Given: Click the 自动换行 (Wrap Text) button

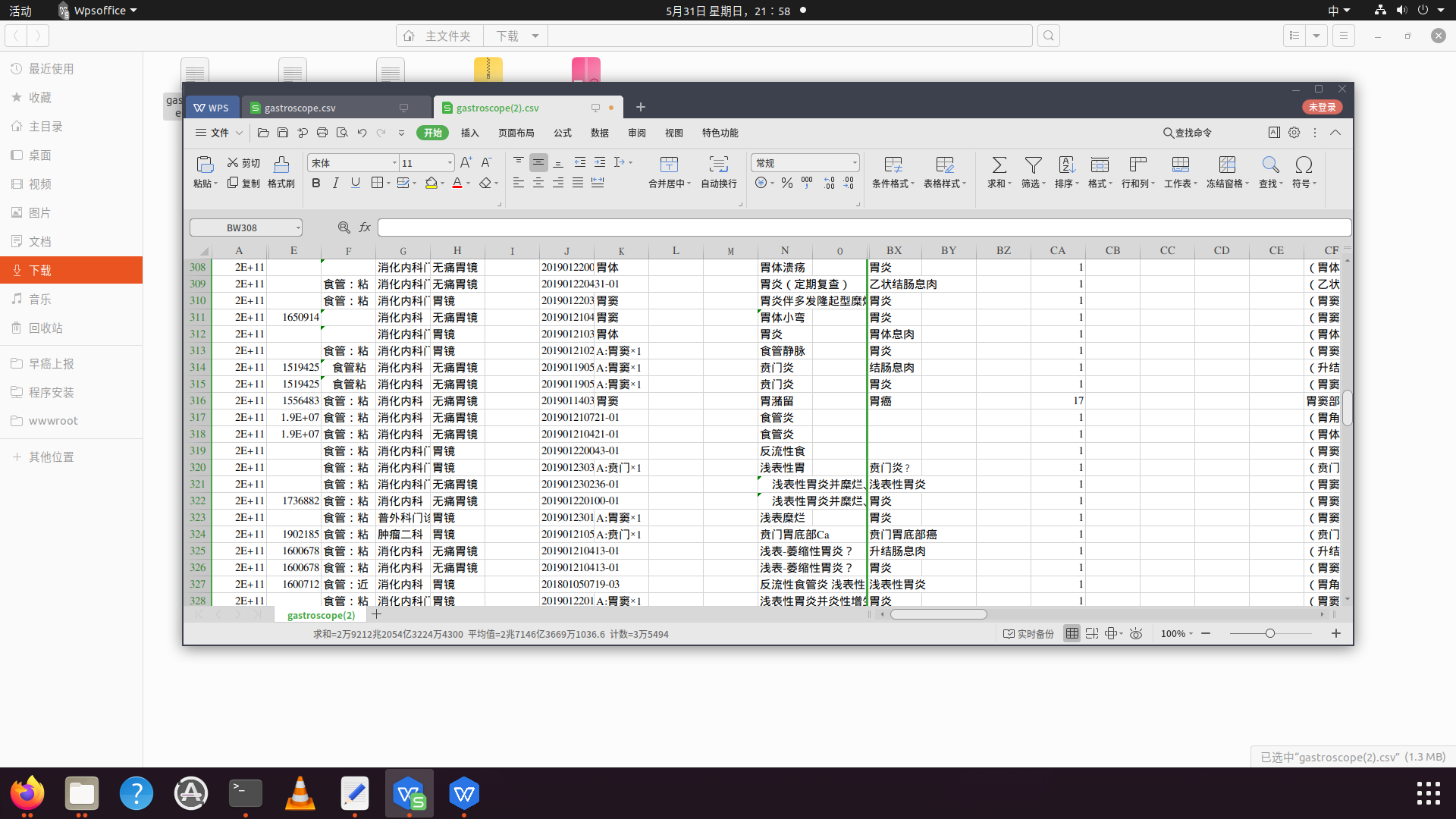Looking at the screenshot, I should [x=719, y=170].
